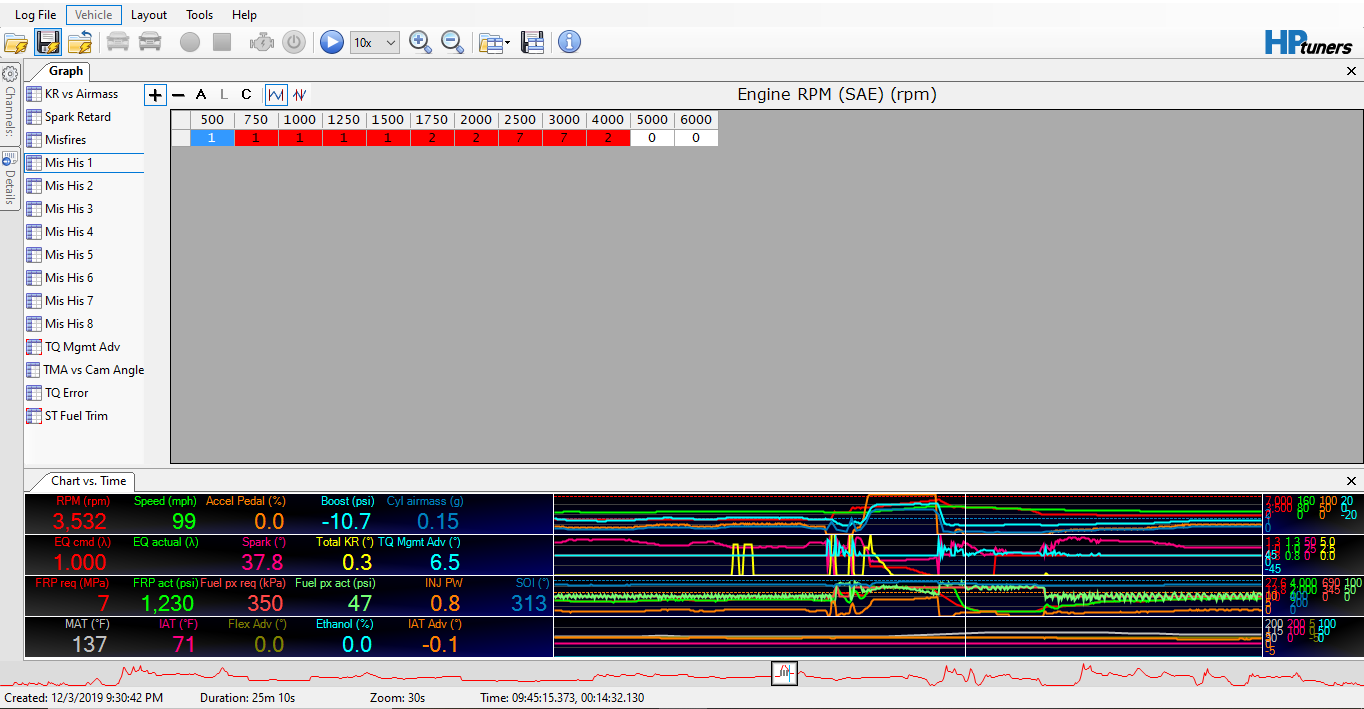The height and width of the screenshot is (709, 1364).
Task: Open the Tools menu
Action: 199,15
